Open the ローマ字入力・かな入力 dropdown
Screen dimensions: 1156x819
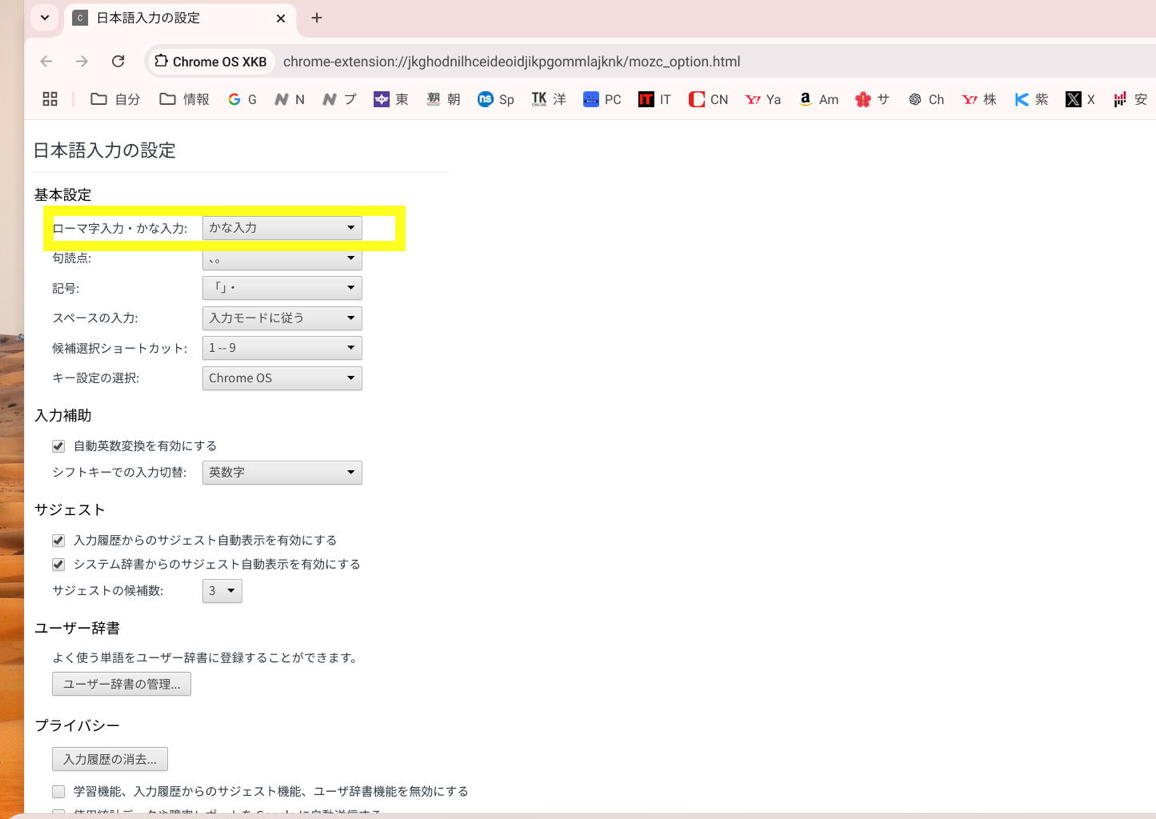(x=282, y=228)
